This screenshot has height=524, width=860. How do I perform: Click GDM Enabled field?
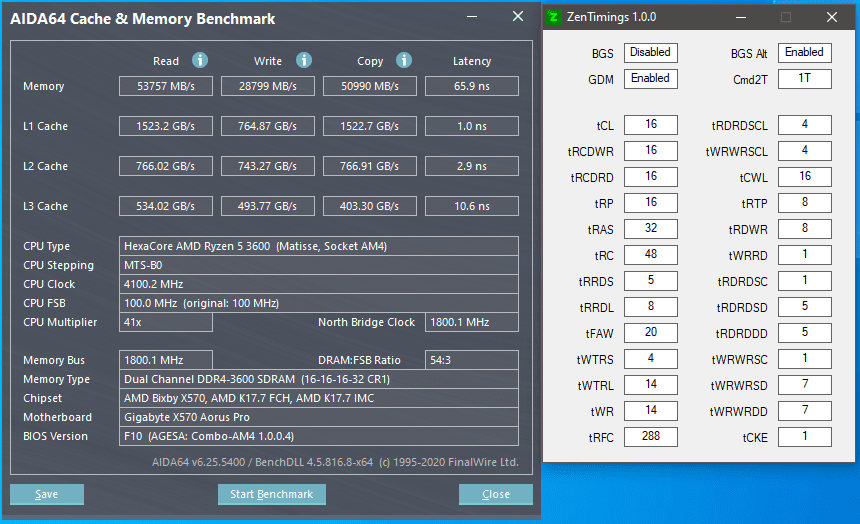point(650,78)
